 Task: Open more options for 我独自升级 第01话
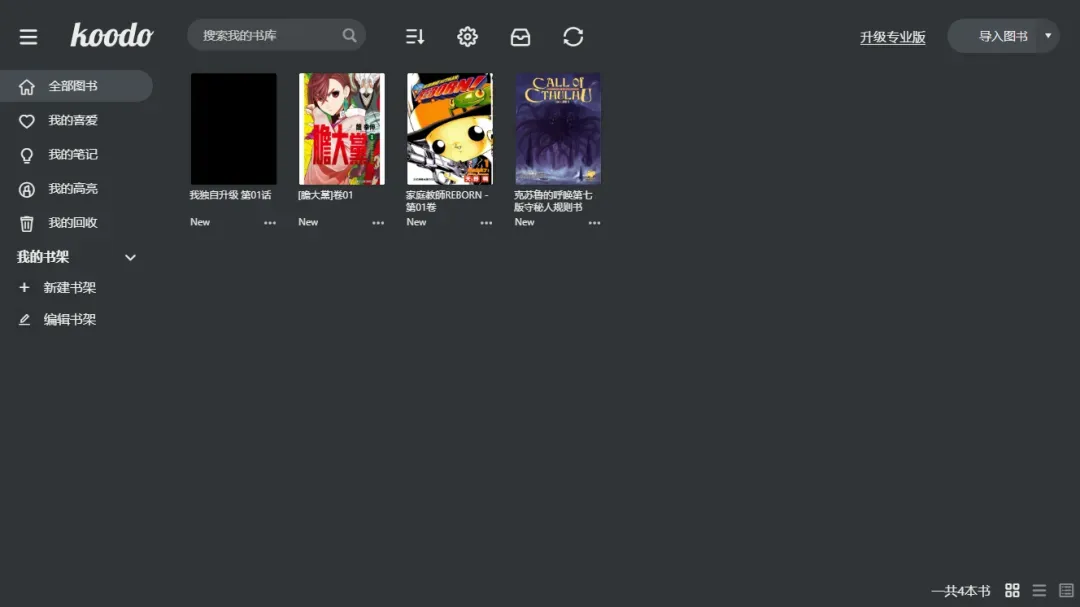270,223
